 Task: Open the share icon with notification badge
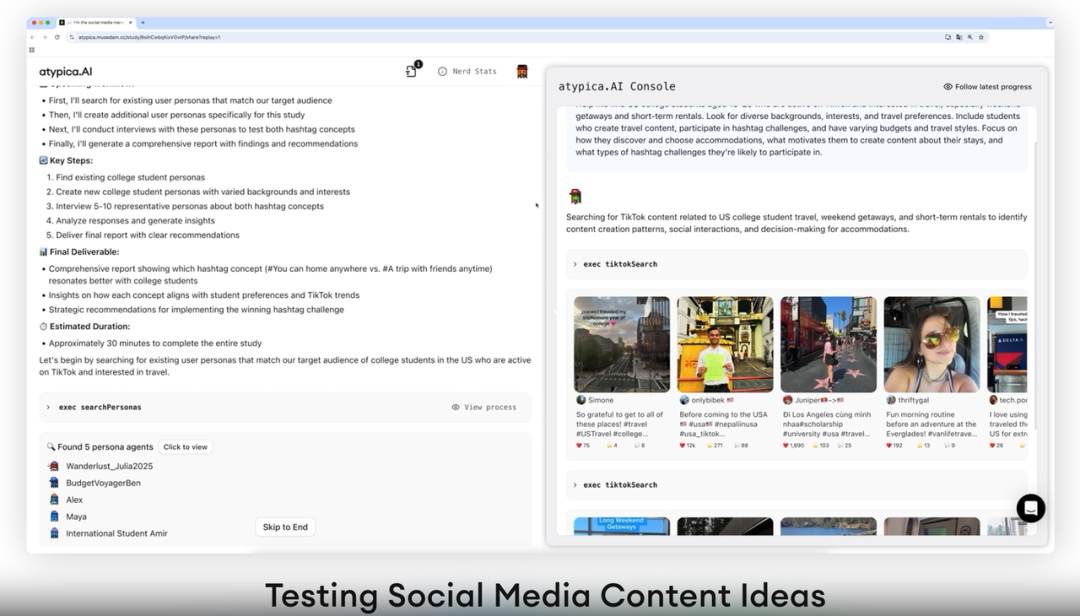pyautogui.click(x=412, y=71)
